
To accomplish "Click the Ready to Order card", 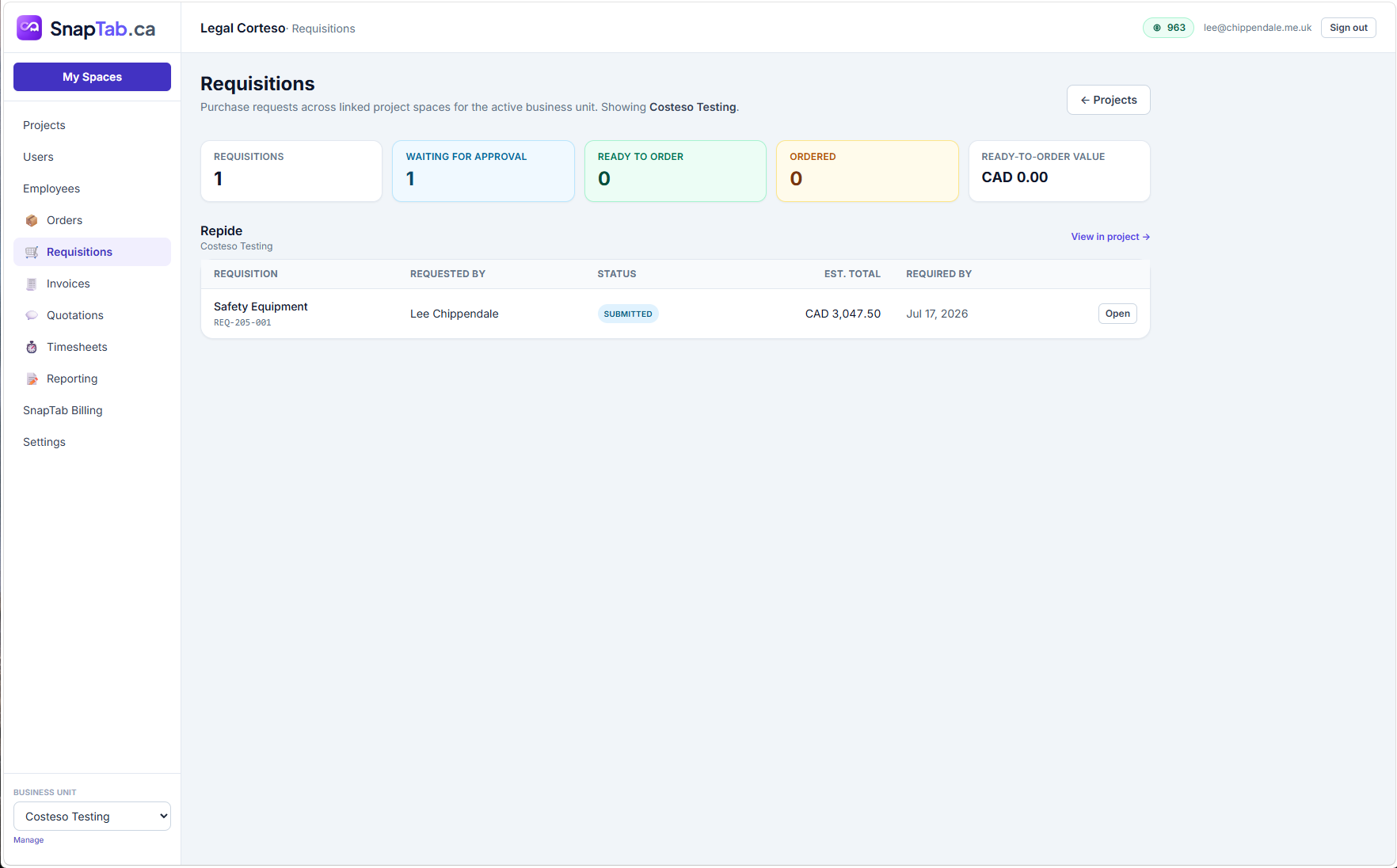I will (675, 171).
